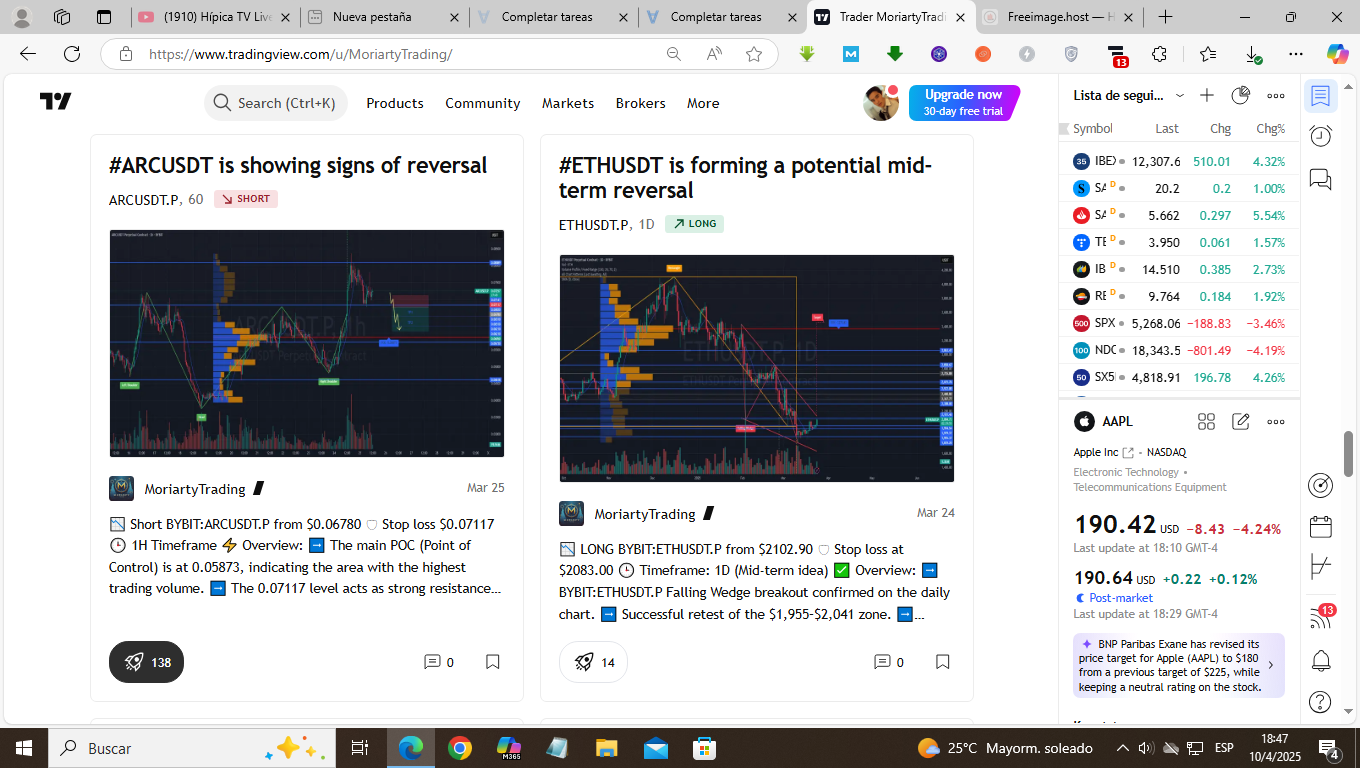Boost the ETHUSDT idea with 14 rockets

[x=593, y=662]
